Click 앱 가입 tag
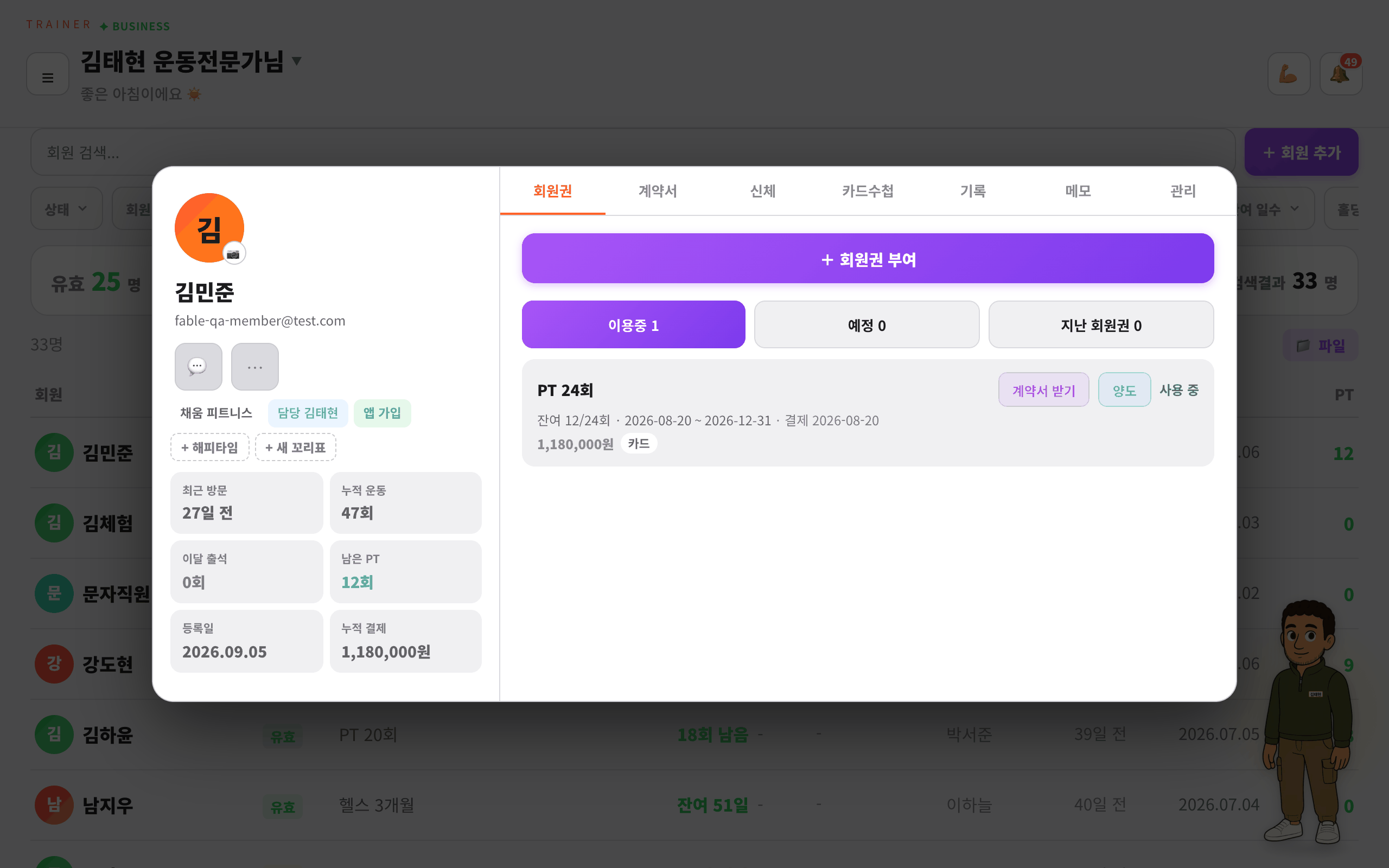The height and width of the screenshot is (868, 1389). point(383,413)
